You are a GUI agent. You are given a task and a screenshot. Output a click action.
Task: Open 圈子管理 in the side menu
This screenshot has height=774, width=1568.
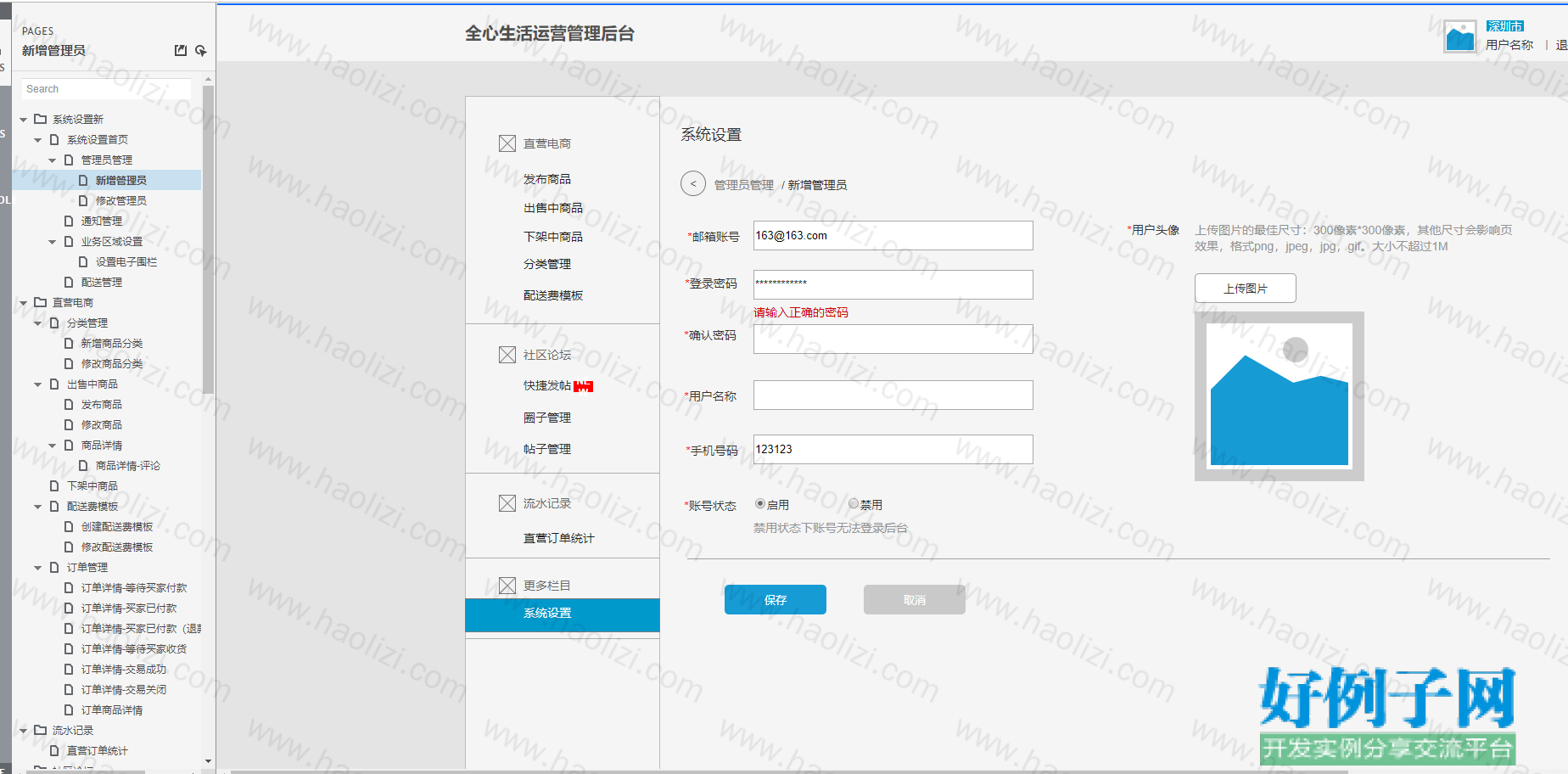[547, 418]
